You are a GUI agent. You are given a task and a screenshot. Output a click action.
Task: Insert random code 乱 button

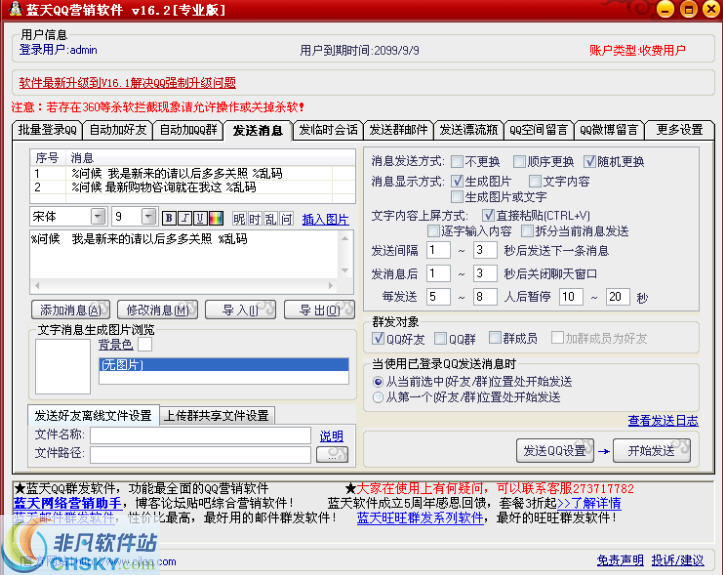coord(271,219)
